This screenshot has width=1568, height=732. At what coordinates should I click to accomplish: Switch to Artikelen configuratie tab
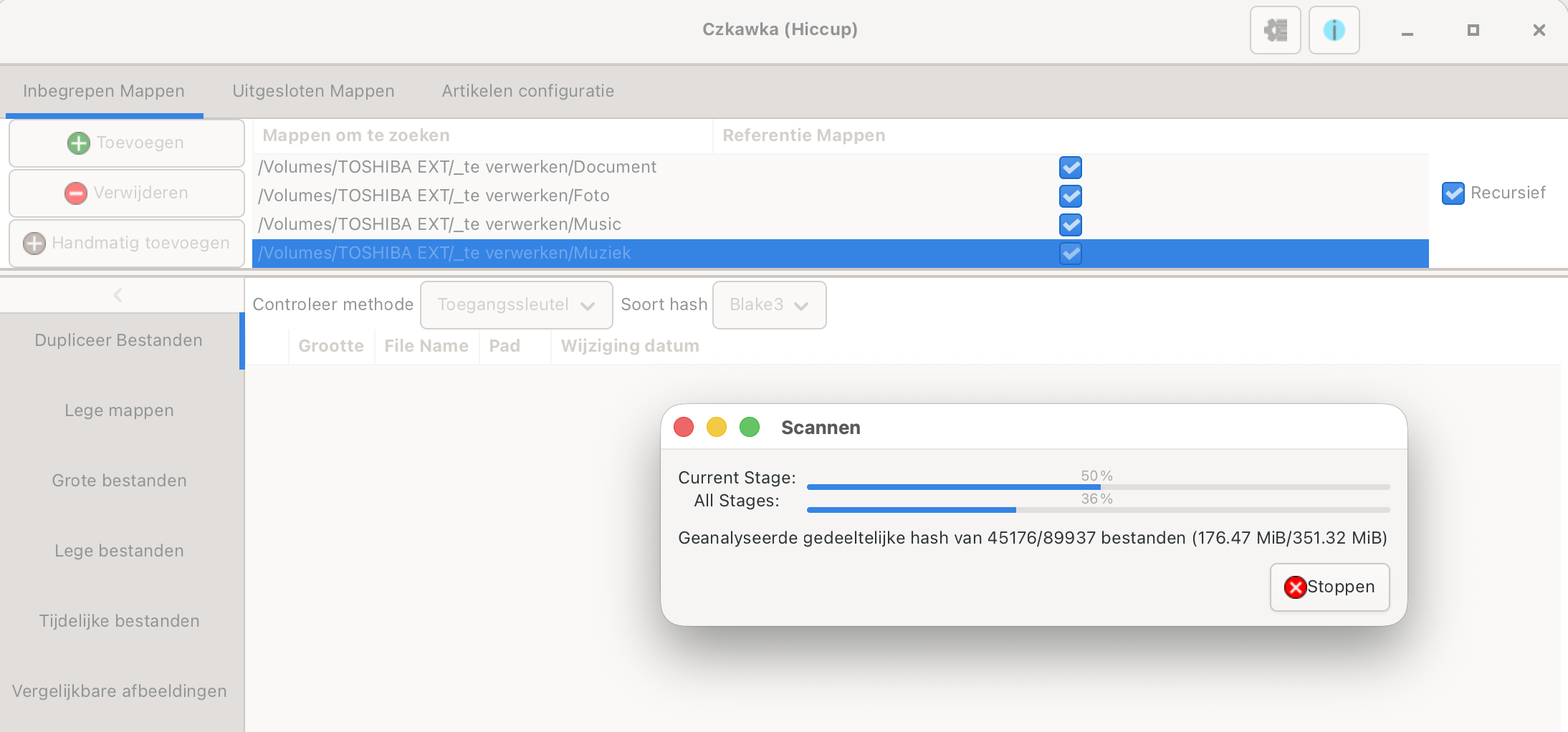(527, 91)
